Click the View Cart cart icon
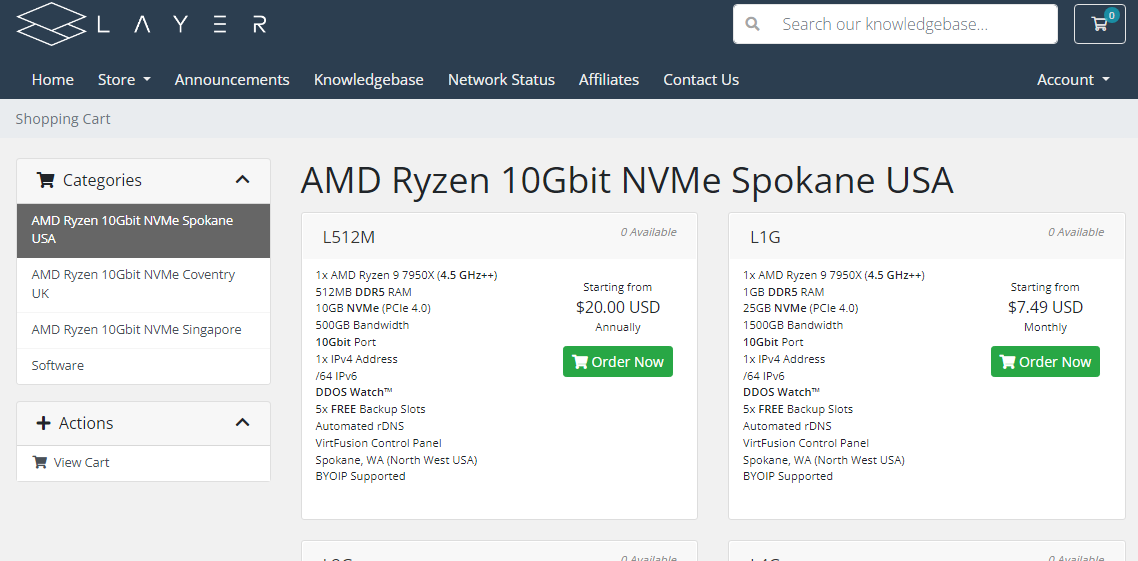The image size is (1138, 561). click(40, 462)
